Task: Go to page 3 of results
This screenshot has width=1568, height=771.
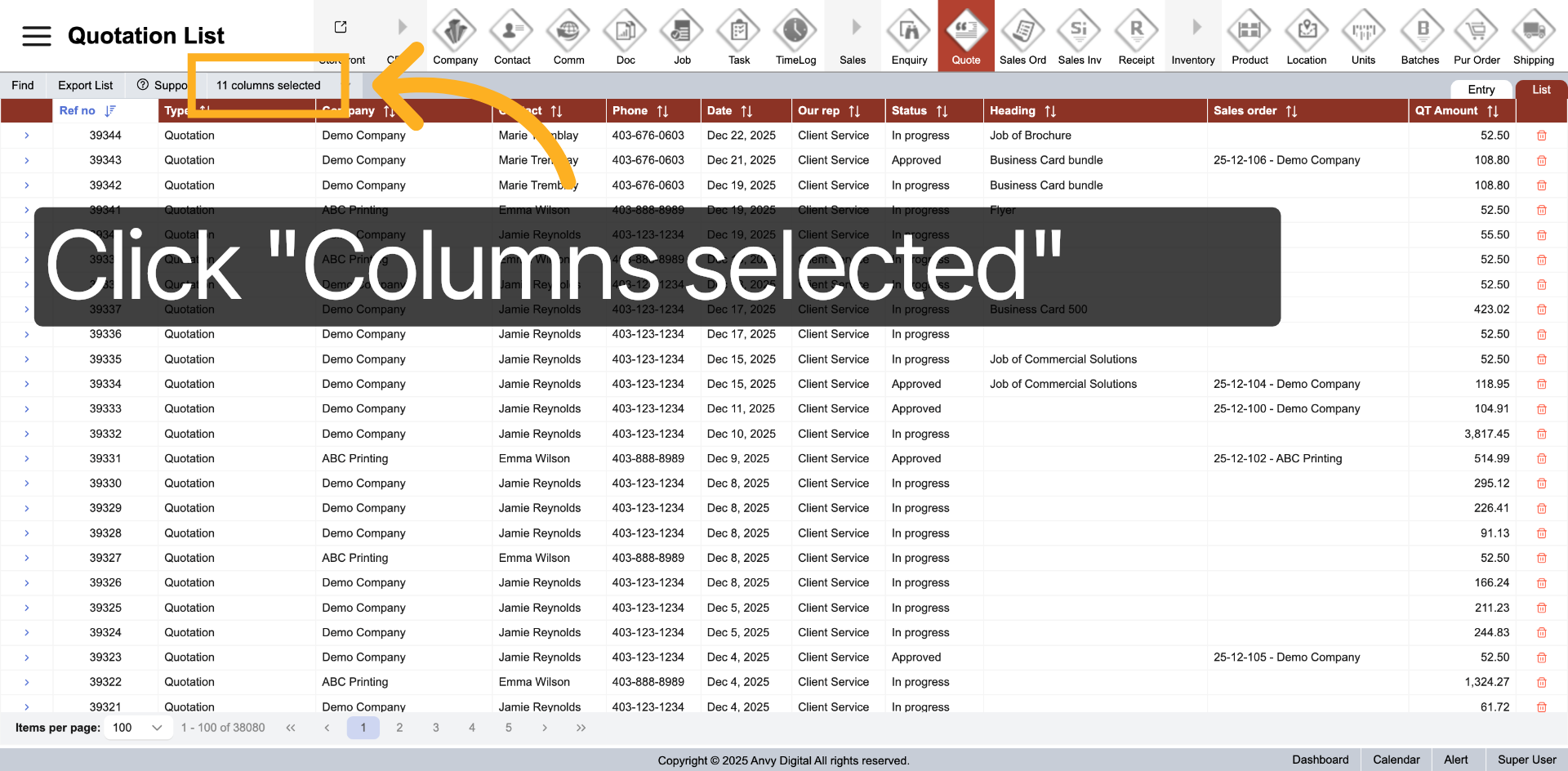Action: (435, 728)
